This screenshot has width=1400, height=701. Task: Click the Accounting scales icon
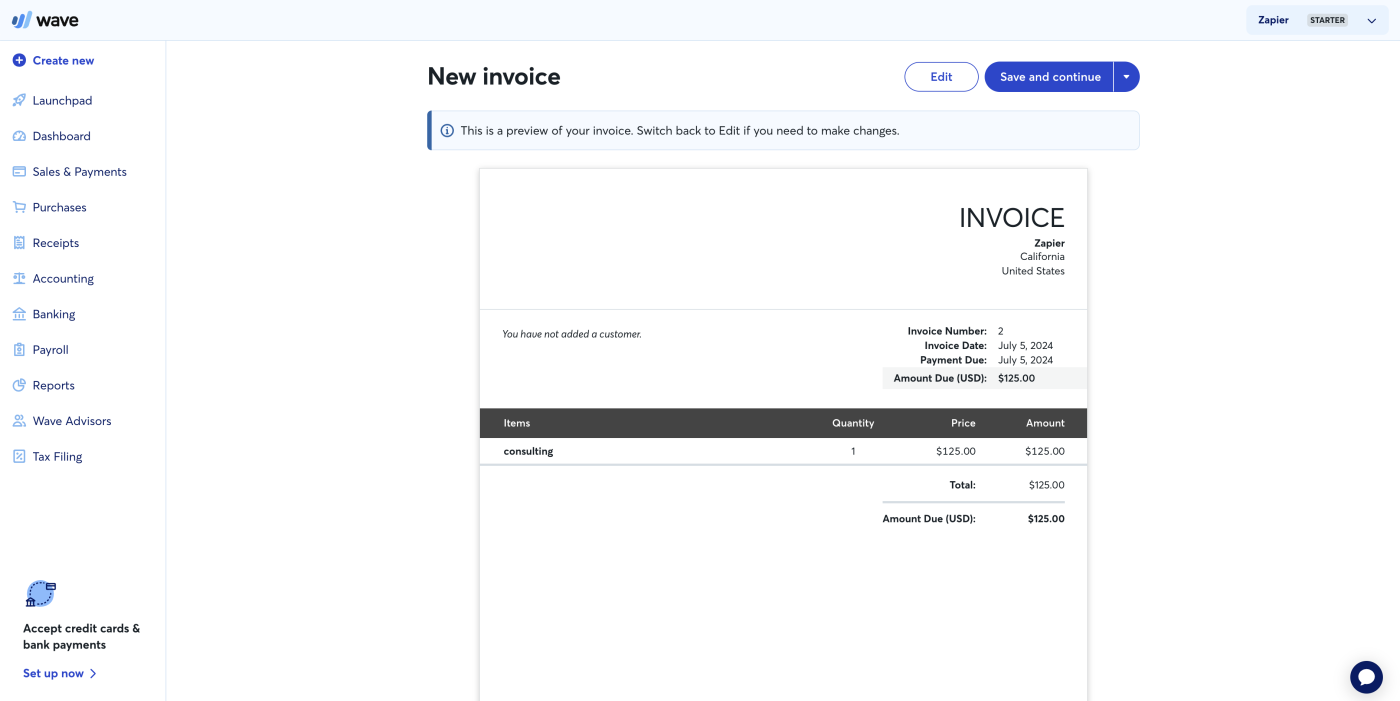19,279
